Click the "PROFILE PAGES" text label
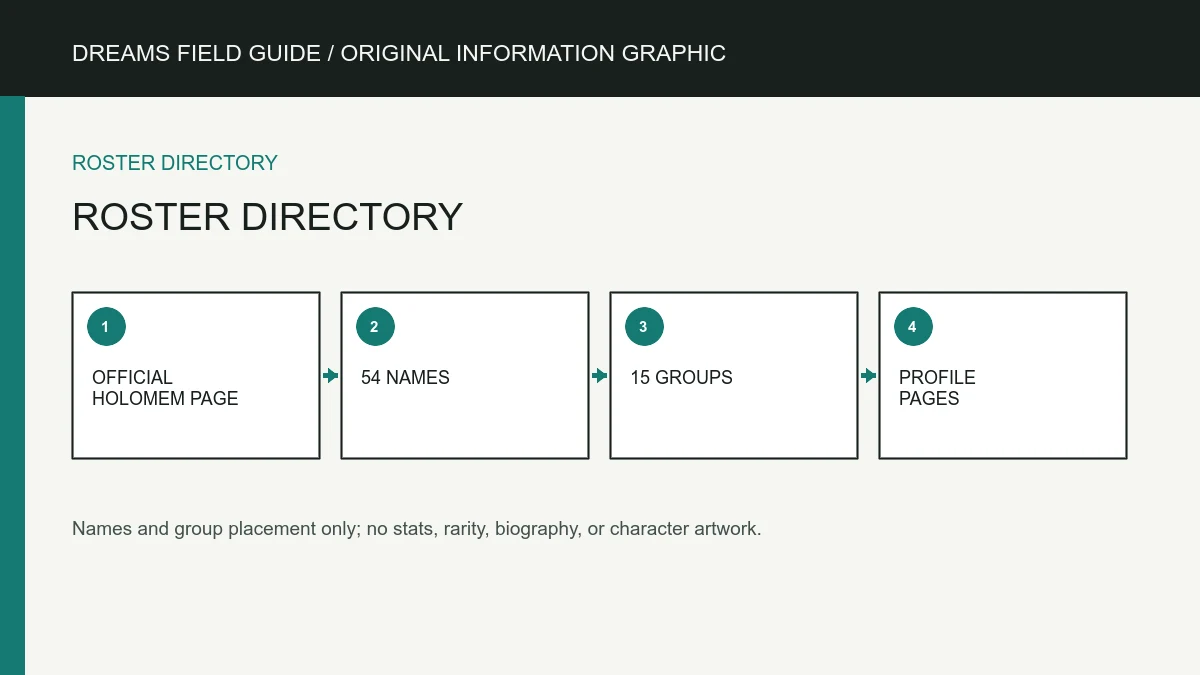 click(937, 388)
